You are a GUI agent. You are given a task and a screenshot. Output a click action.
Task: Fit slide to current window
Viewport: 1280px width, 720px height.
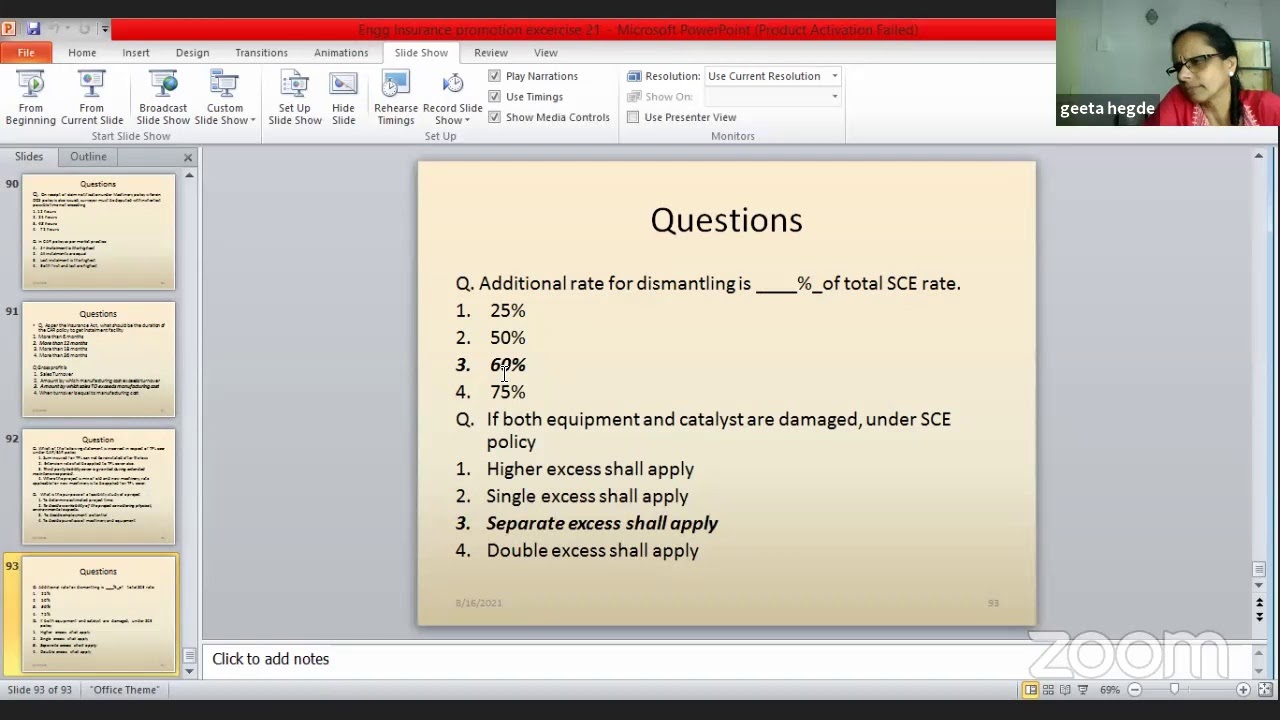tap(1265, 689)
